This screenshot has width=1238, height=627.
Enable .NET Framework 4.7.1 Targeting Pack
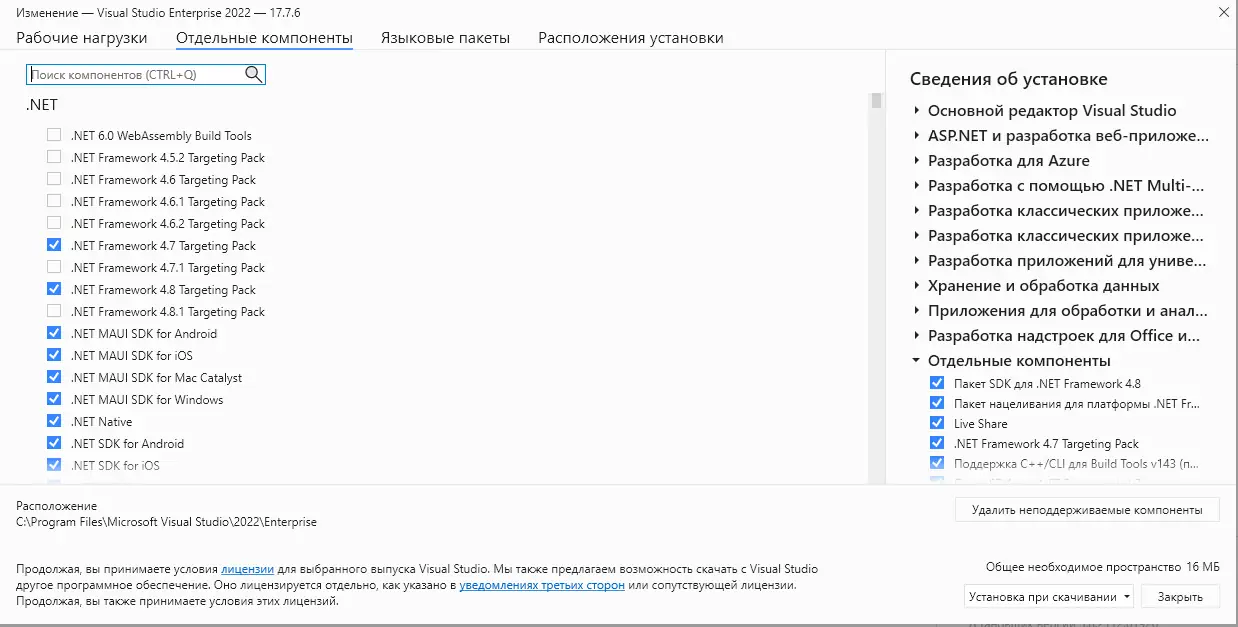click(x=54, y=267)
